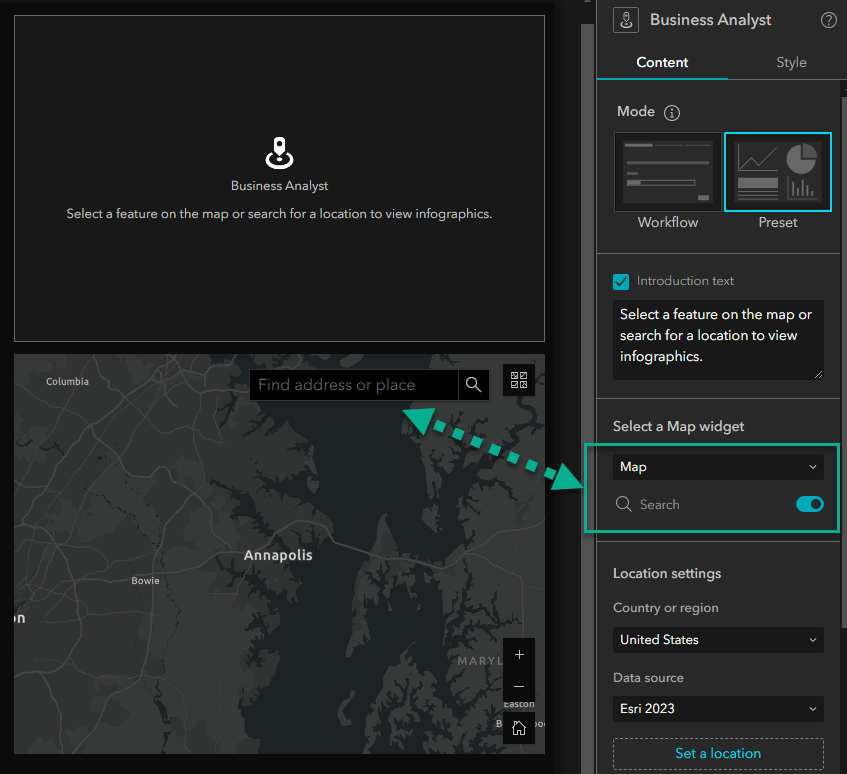Uncheck the Introduction text checkbox
This screenshot has width=847, height=774.
click(621, 282)
